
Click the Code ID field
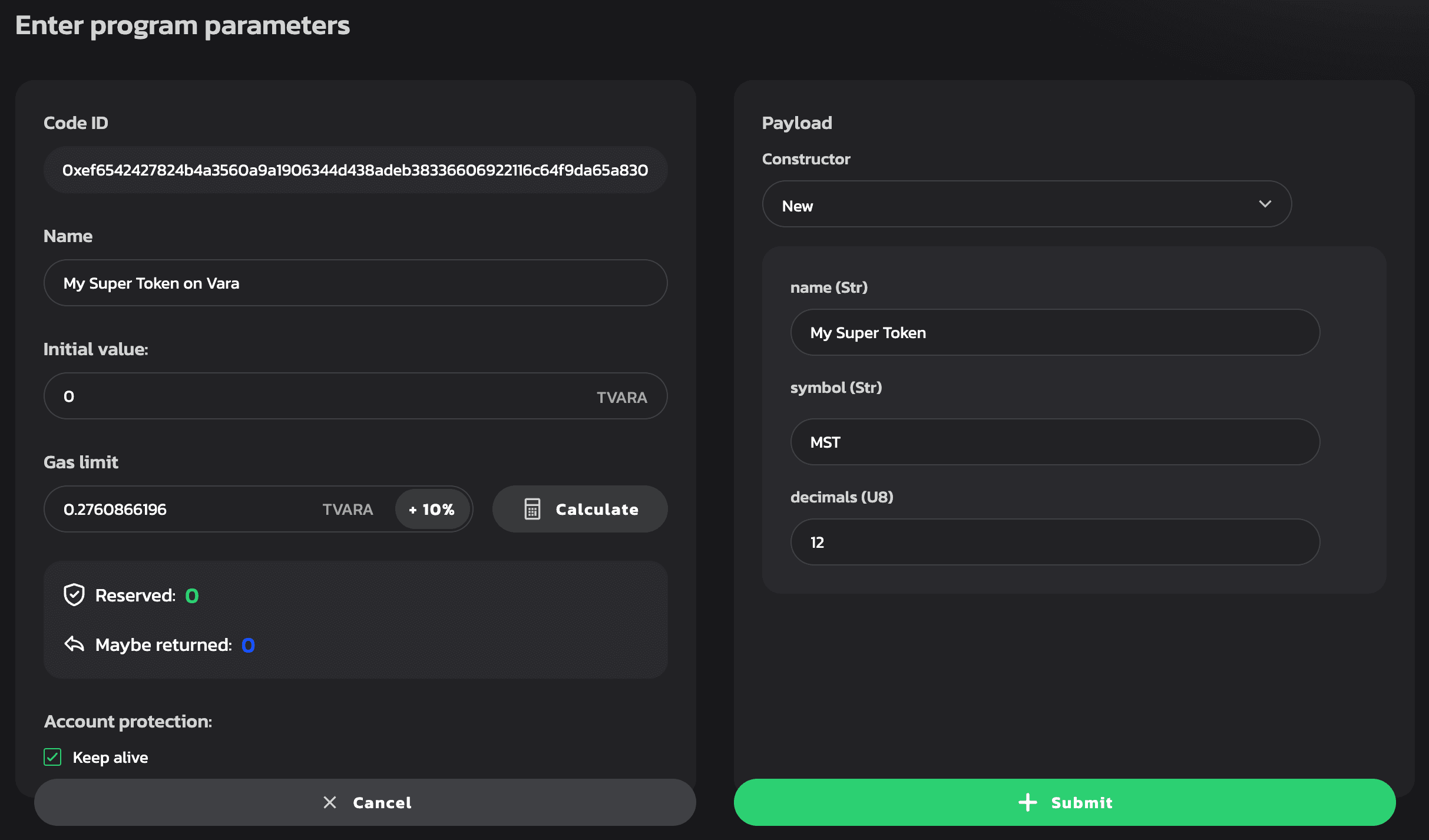[355, 170]
